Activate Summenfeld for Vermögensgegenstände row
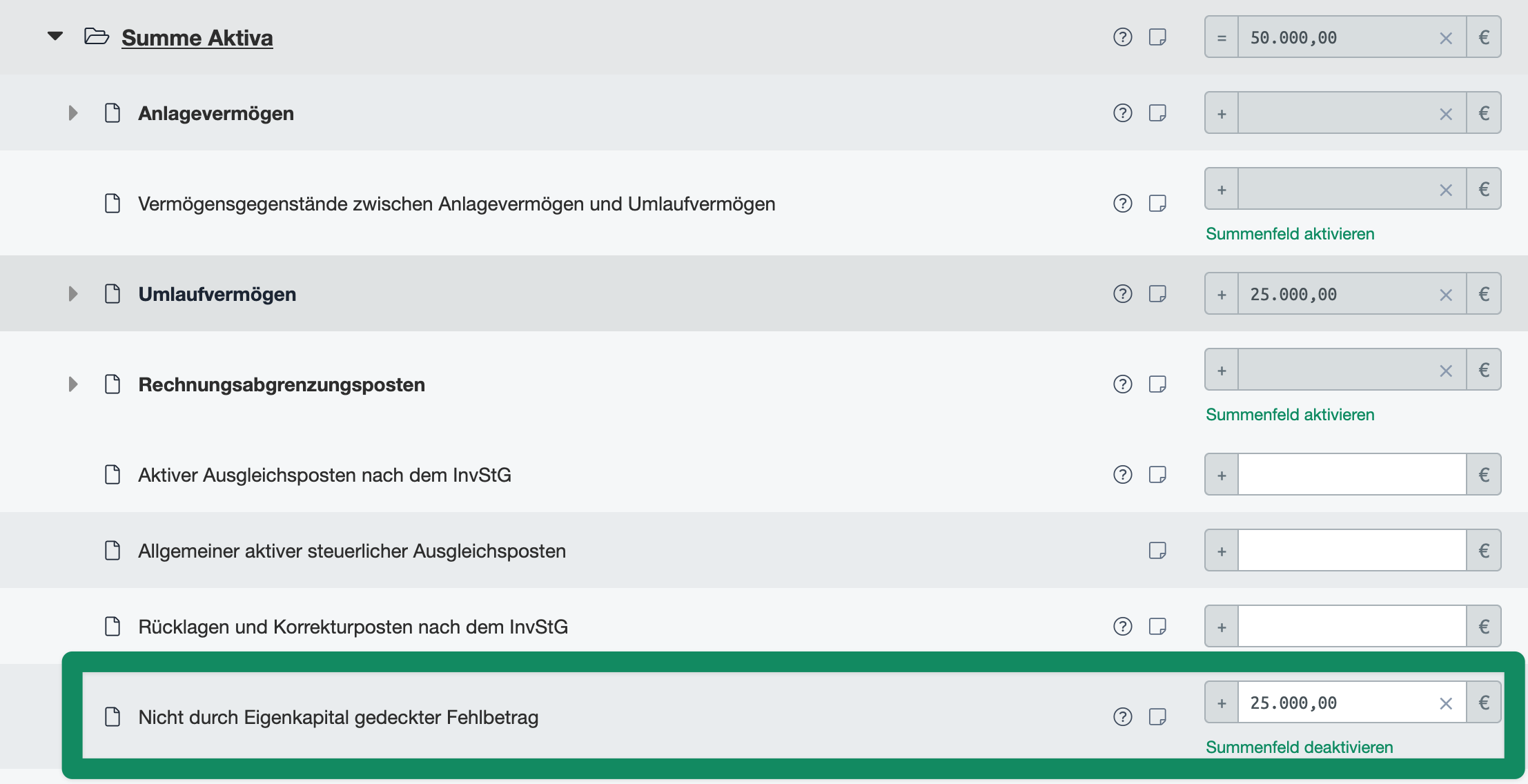The height and width of the screenshot is (784, 1528). 1289,234
